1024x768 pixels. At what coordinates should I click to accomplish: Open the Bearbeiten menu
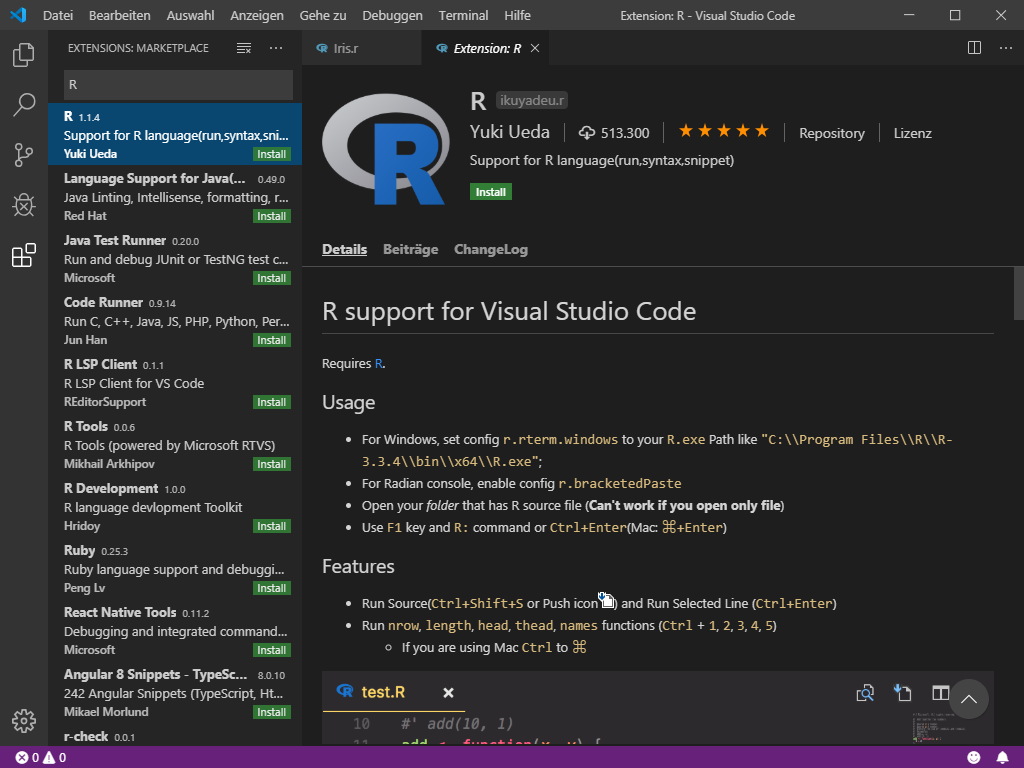[120, 15]
